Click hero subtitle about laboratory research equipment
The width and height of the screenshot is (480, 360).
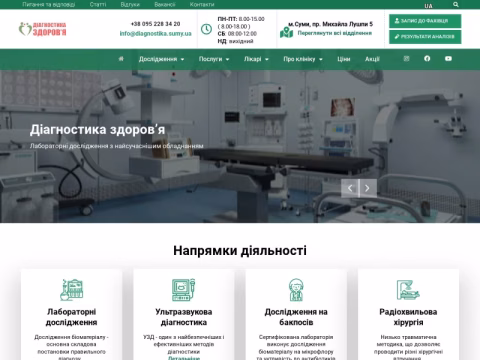[x=117, y=146]
